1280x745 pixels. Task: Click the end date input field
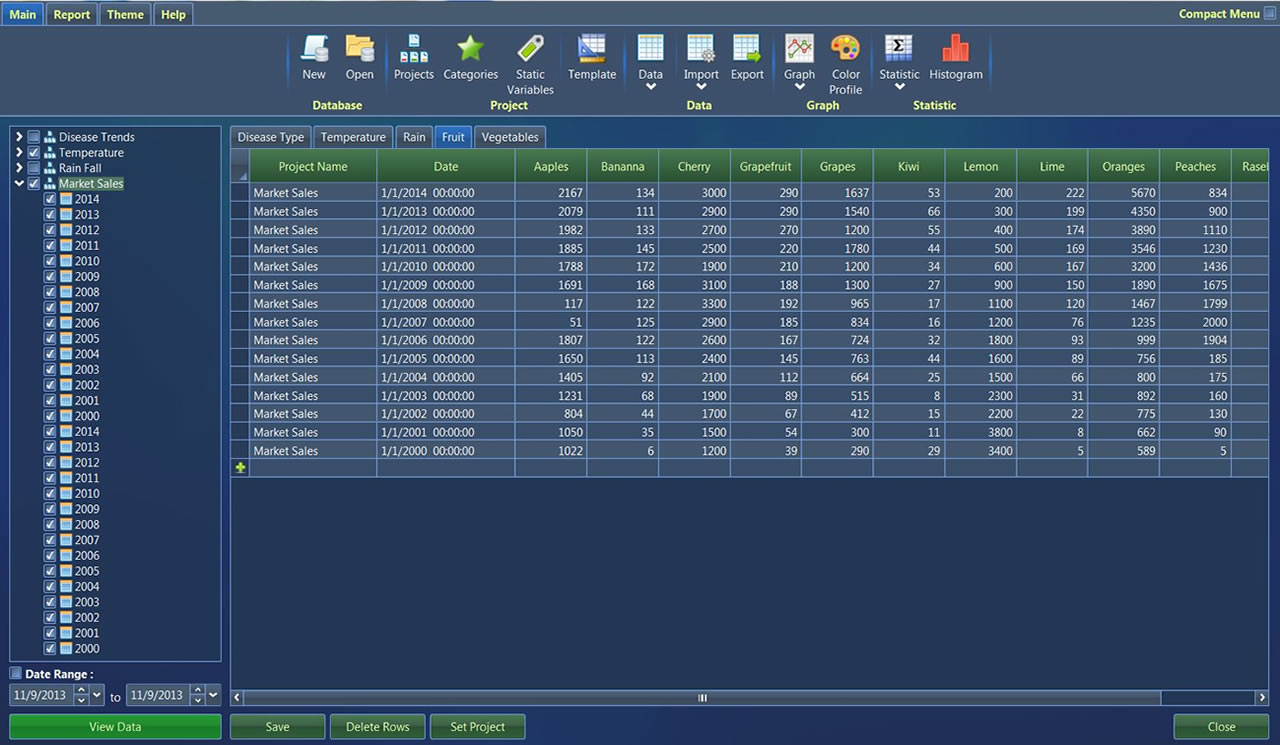coord(157,695)
